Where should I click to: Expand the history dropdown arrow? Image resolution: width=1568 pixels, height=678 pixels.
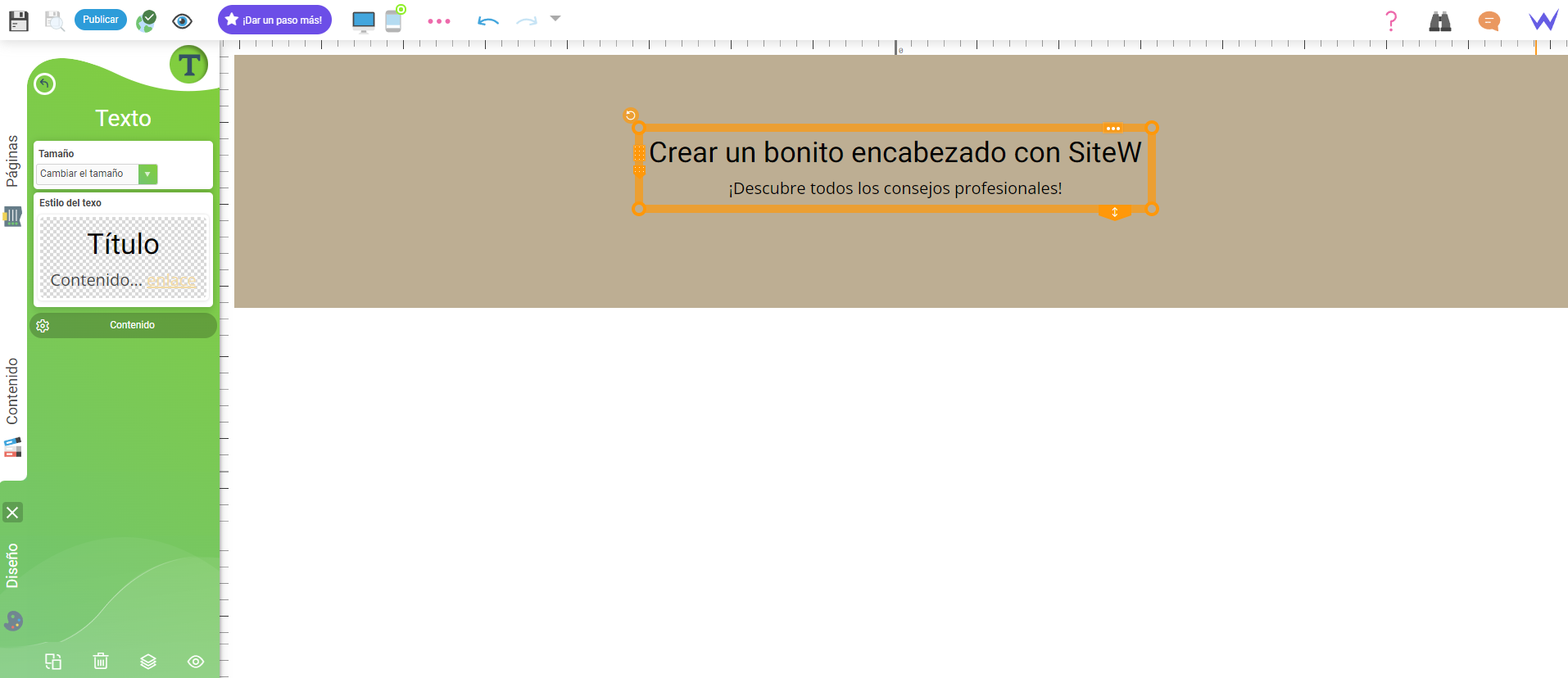coord(555,18)
